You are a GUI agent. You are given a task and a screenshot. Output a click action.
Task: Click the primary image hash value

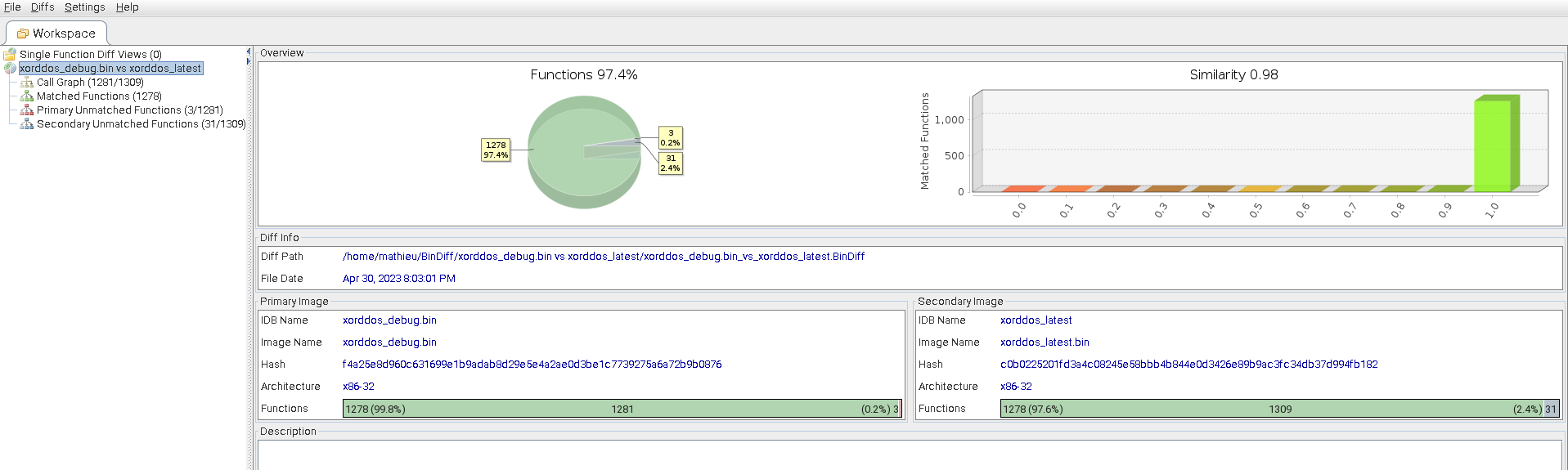coord(532,365)
